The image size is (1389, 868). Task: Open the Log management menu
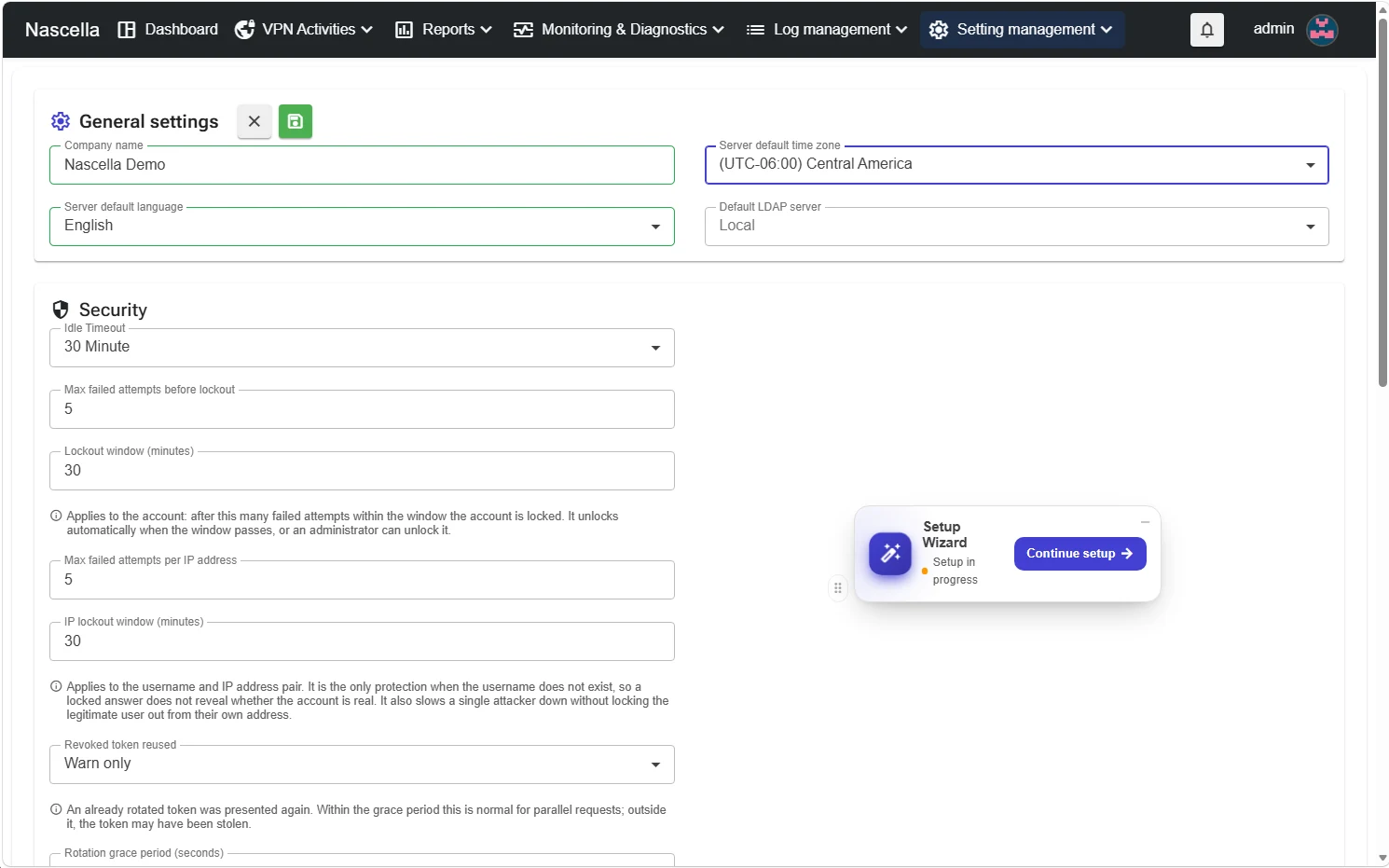point(827,30)
